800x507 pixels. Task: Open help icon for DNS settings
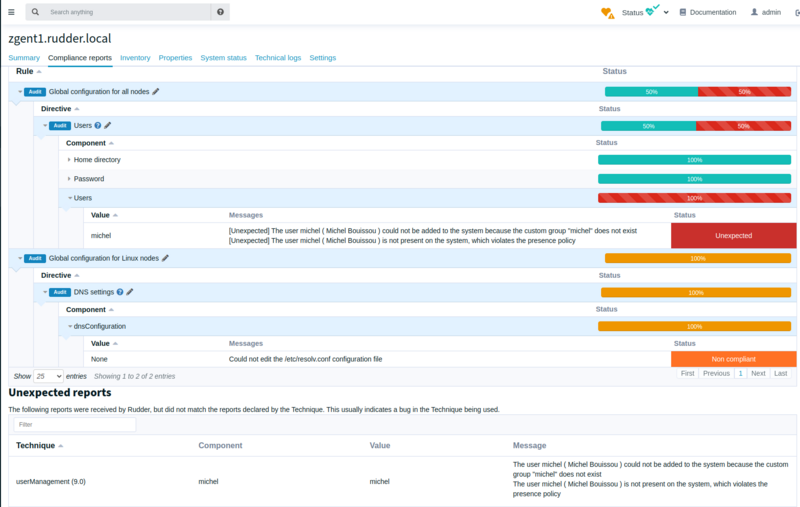(x=120, y=292)
